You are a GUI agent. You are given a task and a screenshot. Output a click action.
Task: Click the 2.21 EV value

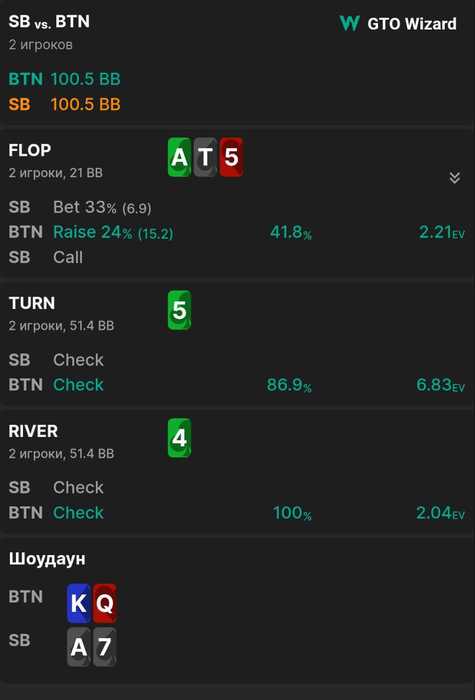pyautogui.click(x=442, y=232)
